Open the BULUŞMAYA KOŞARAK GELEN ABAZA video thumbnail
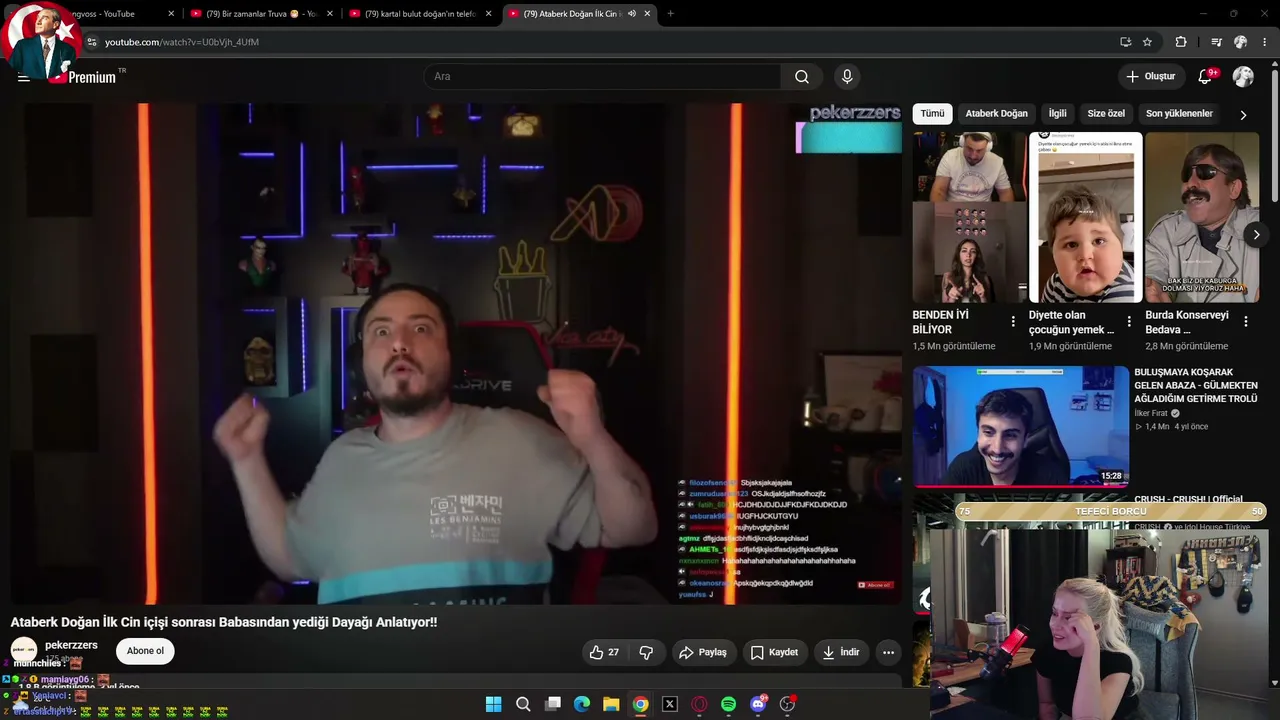 pos(1021,426)
